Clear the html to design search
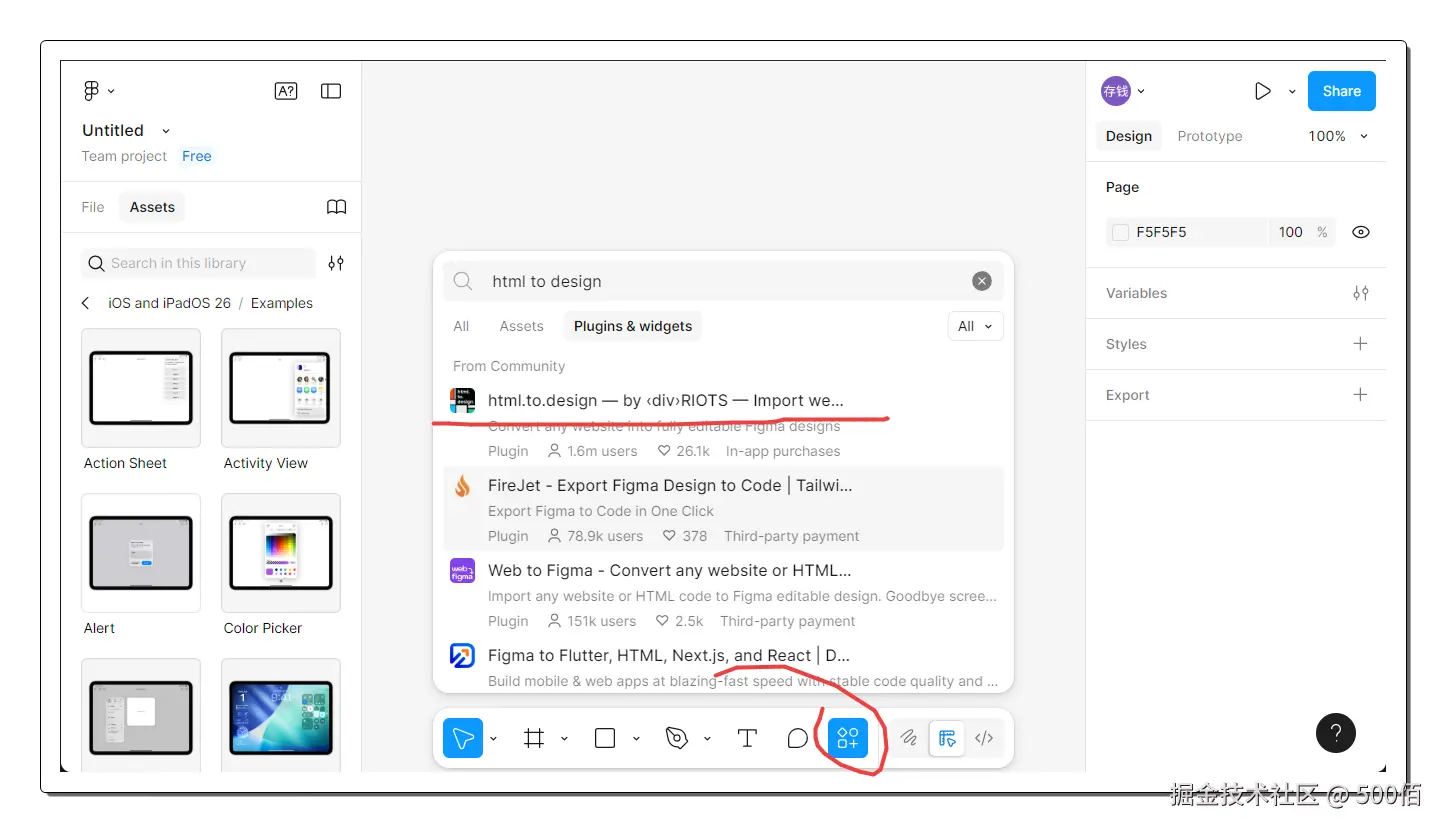 coord(982,281)
